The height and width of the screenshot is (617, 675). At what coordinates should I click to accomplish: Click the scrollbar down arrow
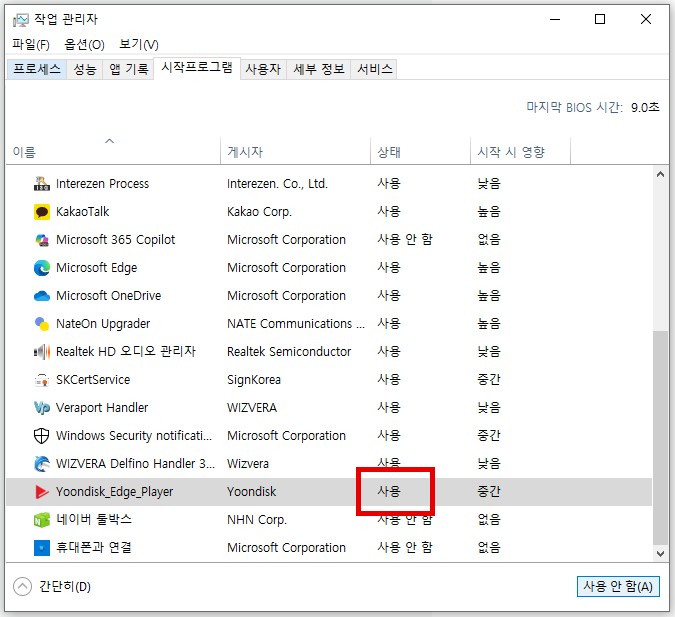pyautogui.click(x=660, y=554)
